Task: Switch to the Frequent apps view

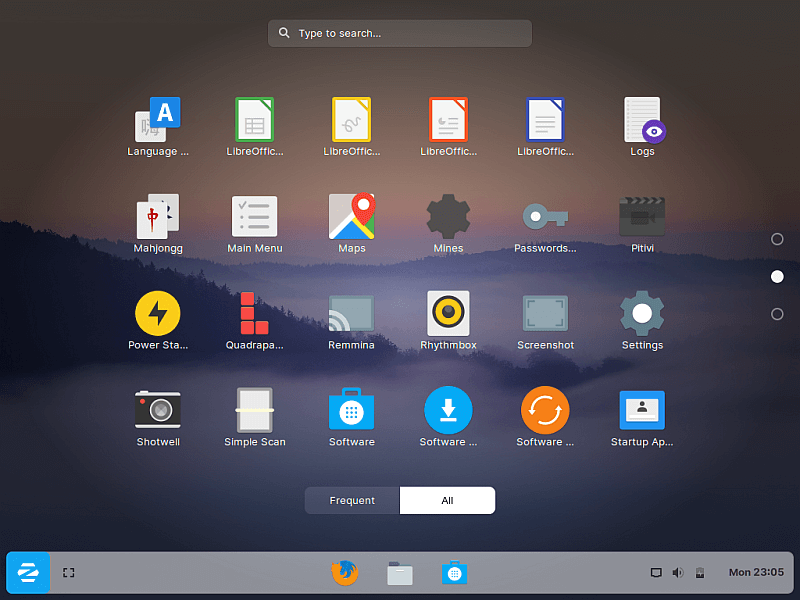Action: click(351, 500)
